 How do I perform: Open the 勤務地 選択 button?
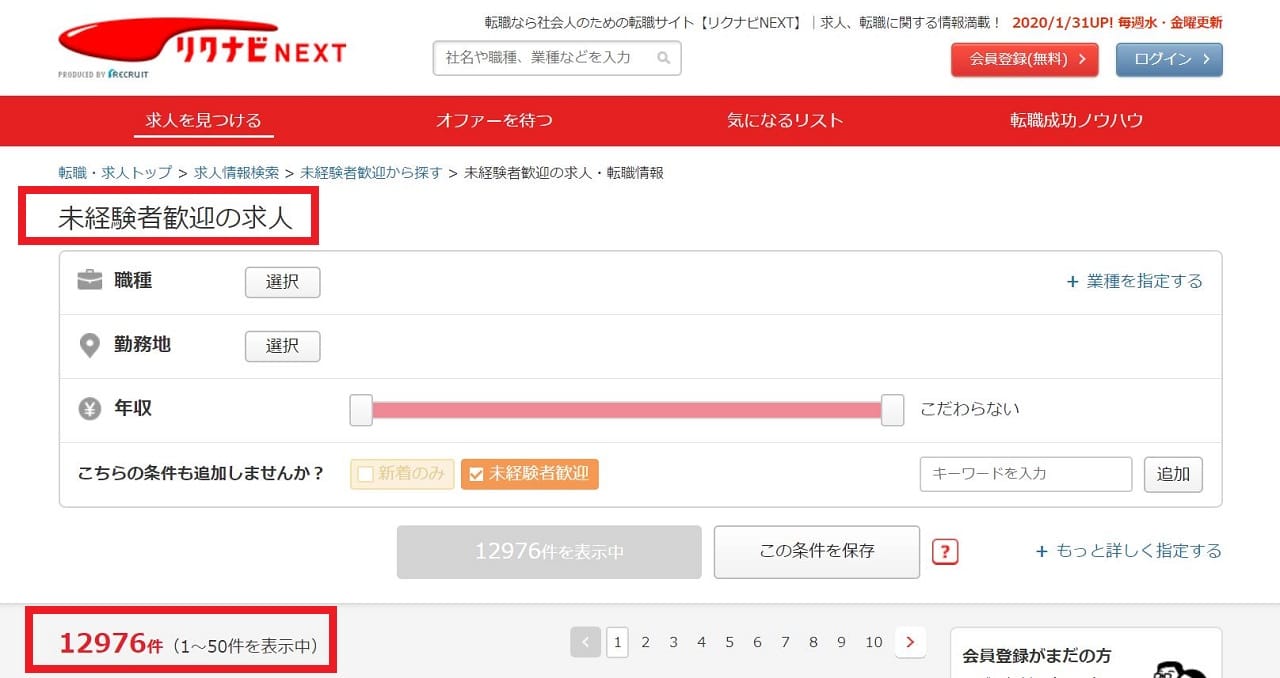coord(282,346)
